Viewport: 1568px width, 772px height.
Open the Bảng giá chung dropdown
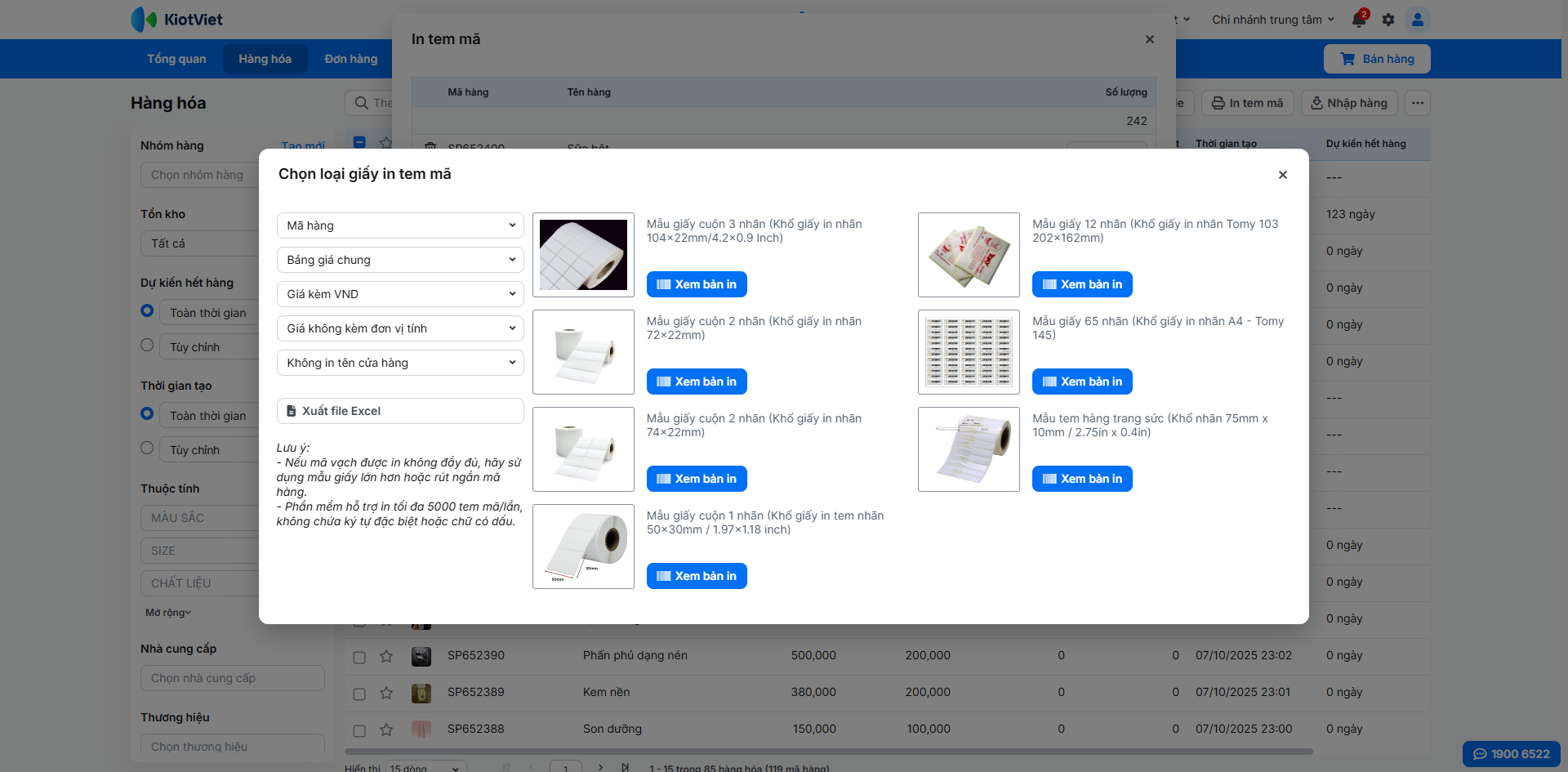[x=400, y=260]
